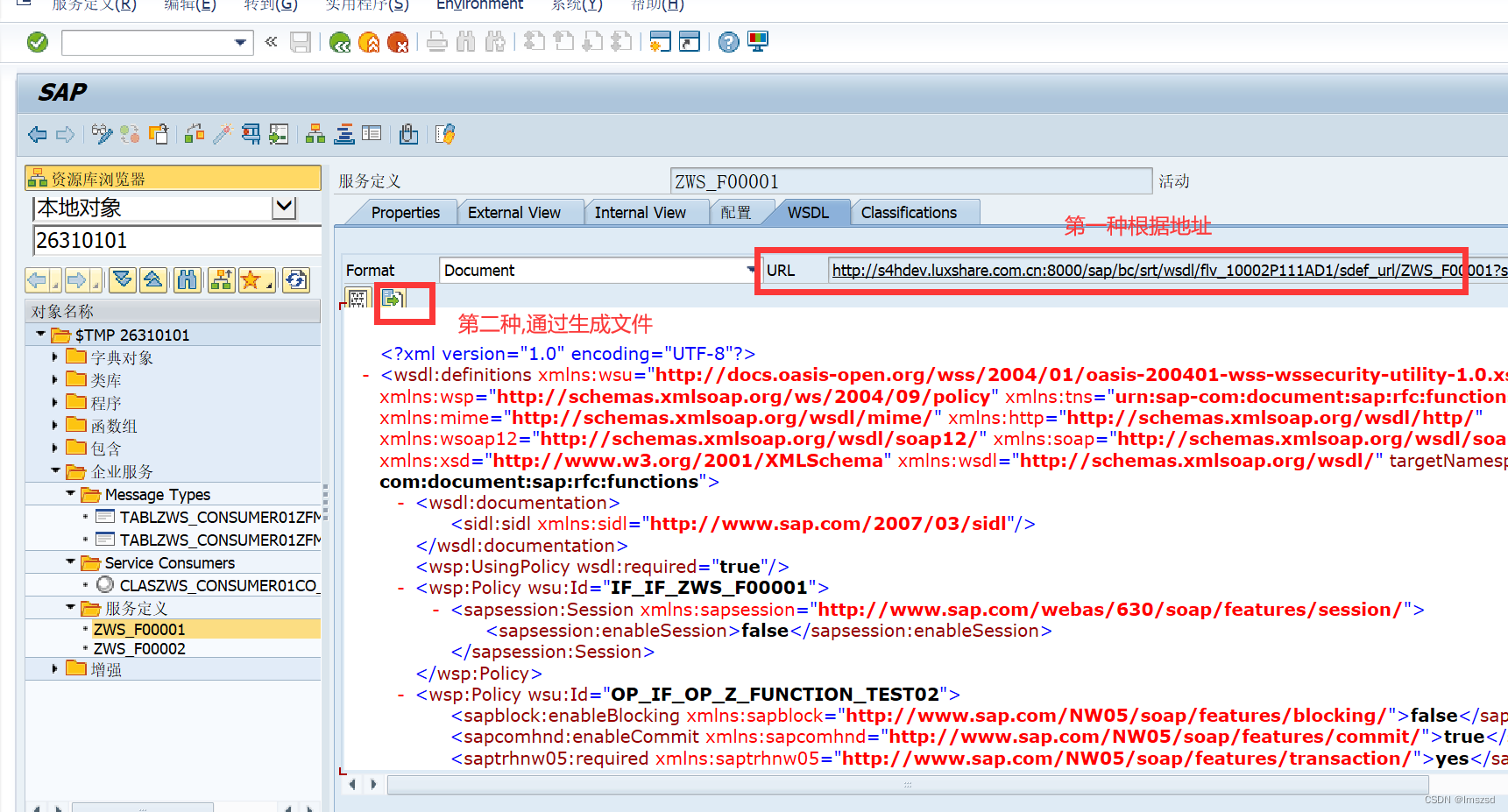Click the Fullscreen on/off icon
Image resolution: width=1508 pixels, height=812 pixels.
click(372, 134)
